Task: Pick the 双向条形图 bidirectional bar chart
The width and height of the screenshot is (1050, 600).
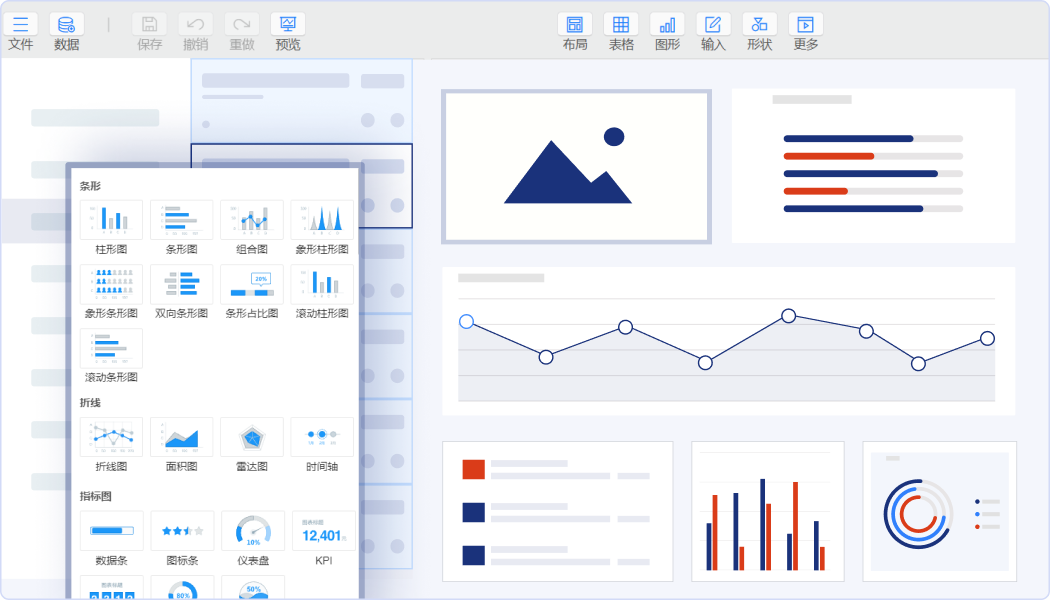Action: coord(181,284)
